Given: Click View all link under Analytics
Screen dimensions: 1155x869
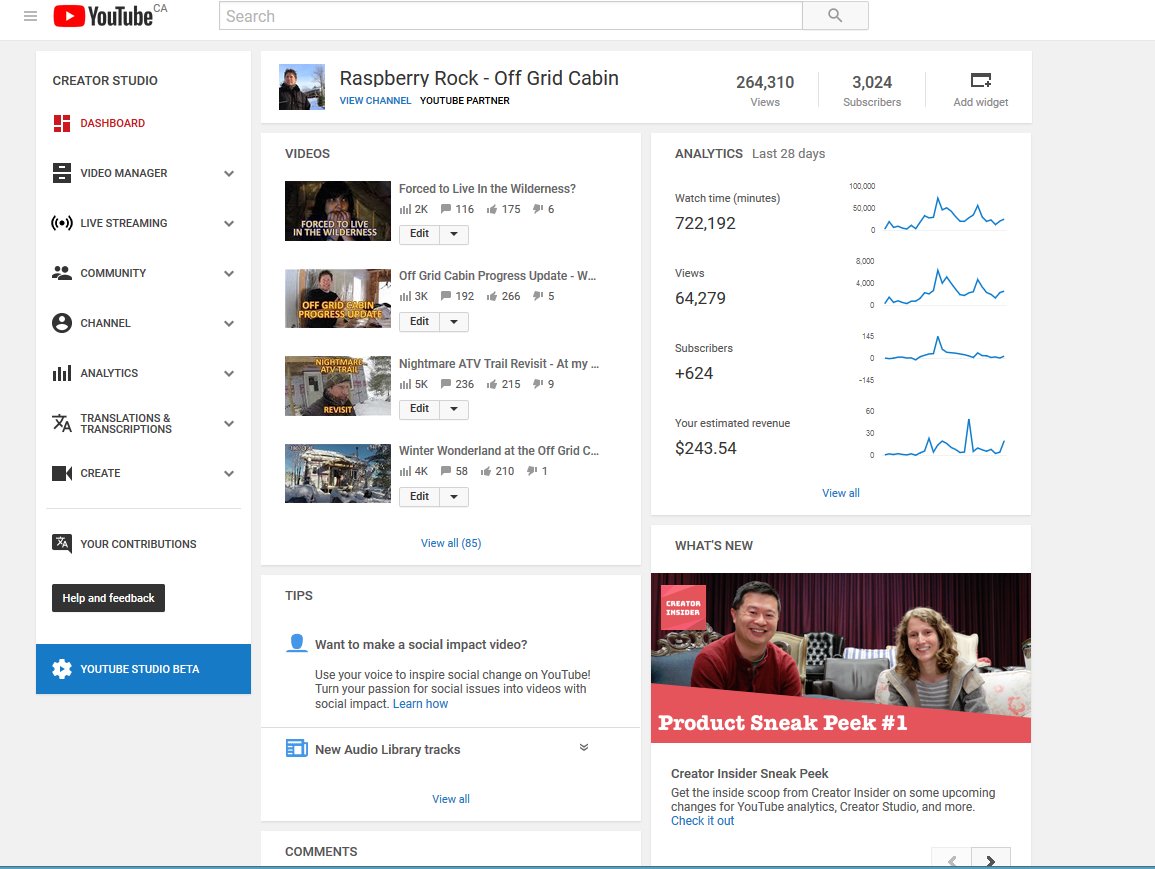Looking at the screenshot, I should 840,493.
